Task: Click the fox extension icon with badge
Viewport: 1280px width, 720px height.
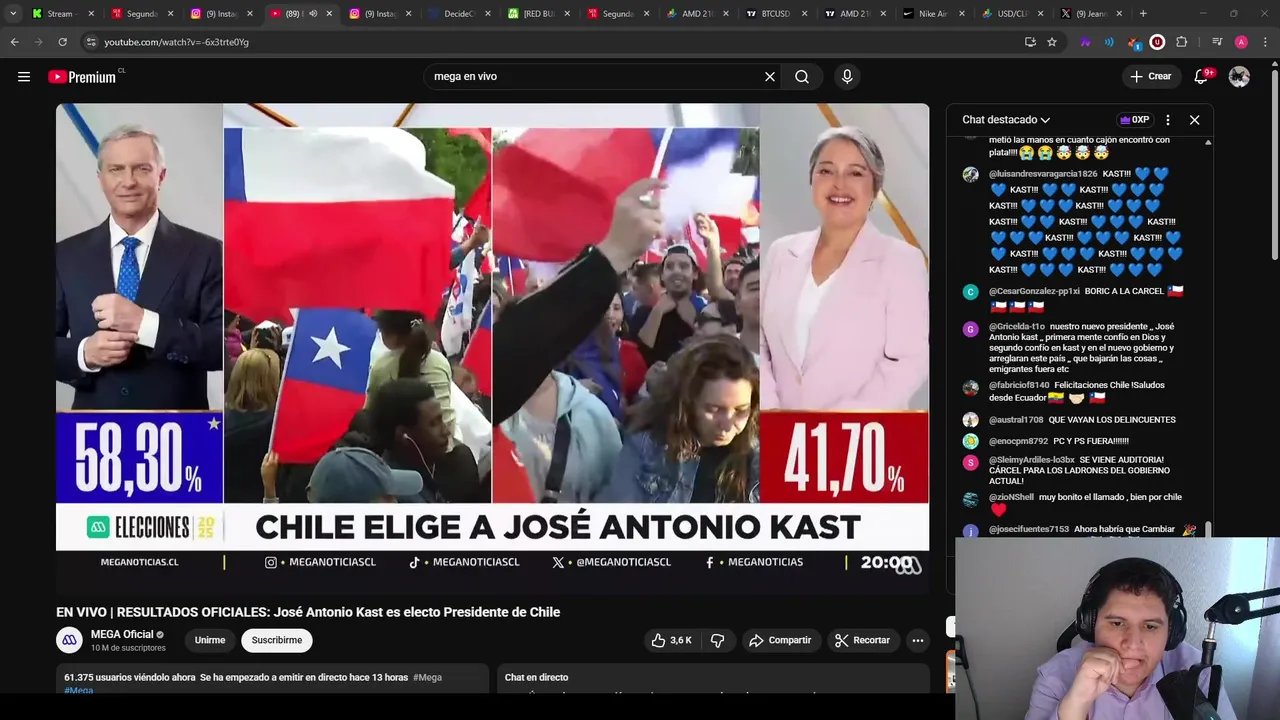Action: (x=1133, y=42)
